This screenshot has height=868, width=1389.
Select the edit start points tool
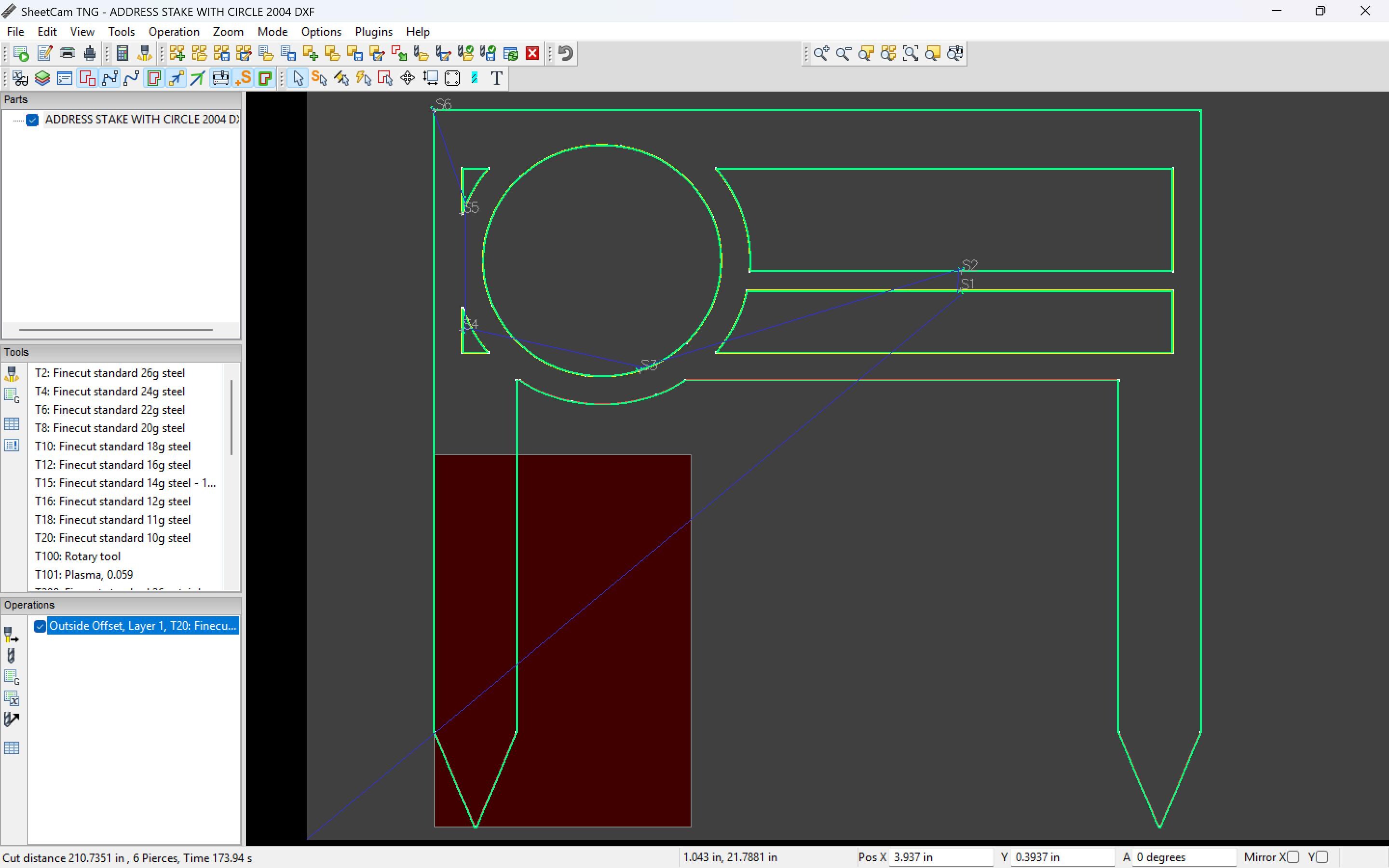[320, 78]
